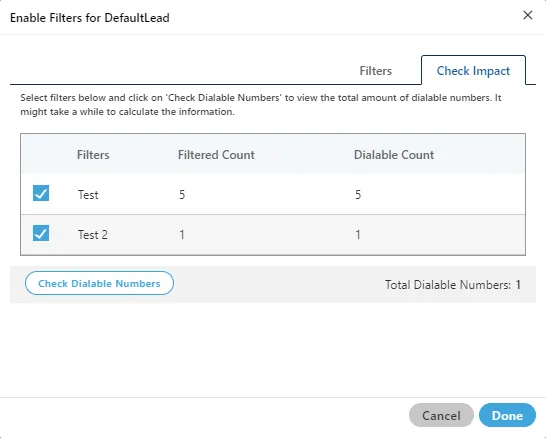Click the Dialable Count column header
This screenshot has height=438, width=546.
pos(394,155)
